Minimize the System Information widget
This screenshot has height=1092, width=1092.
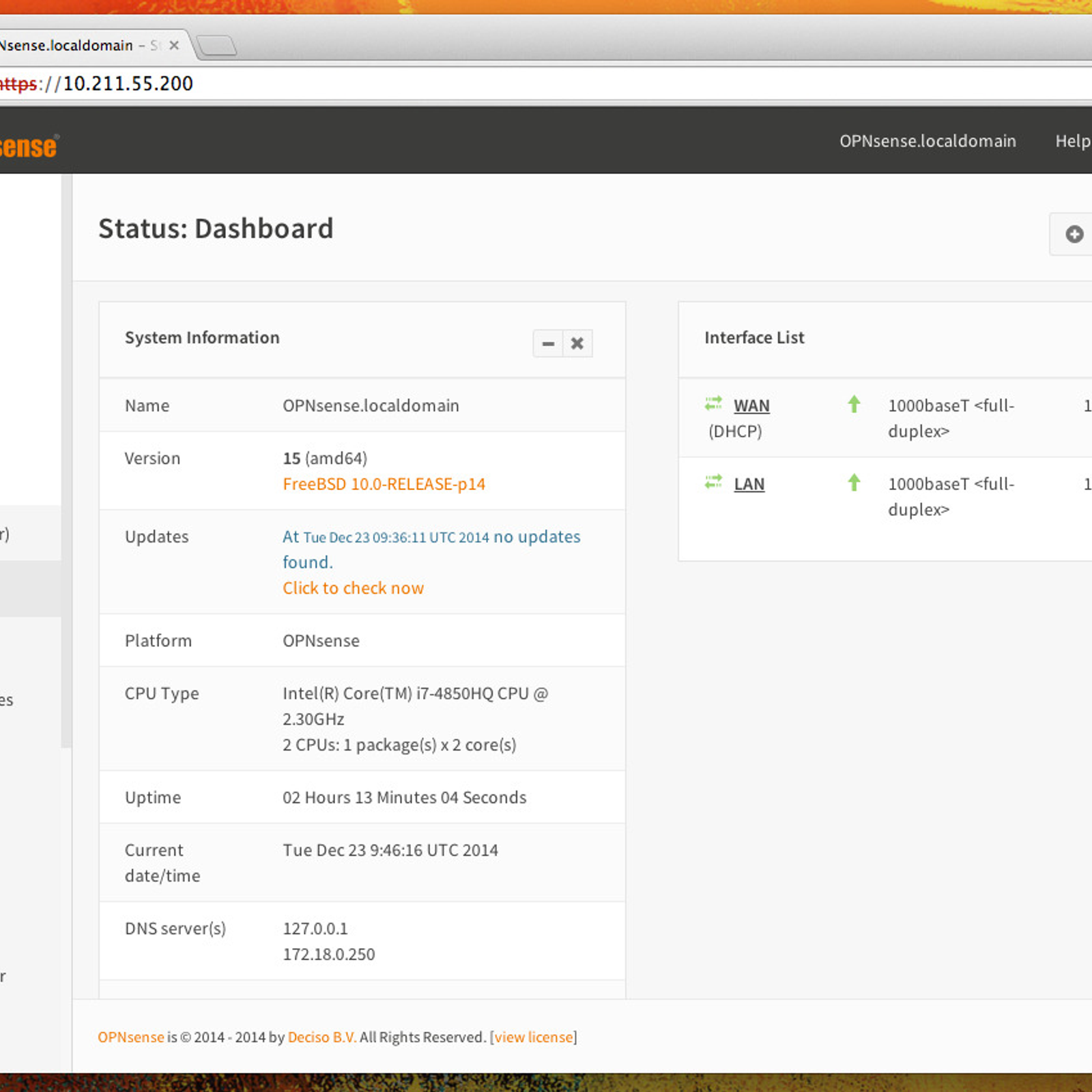click(548, 343)
